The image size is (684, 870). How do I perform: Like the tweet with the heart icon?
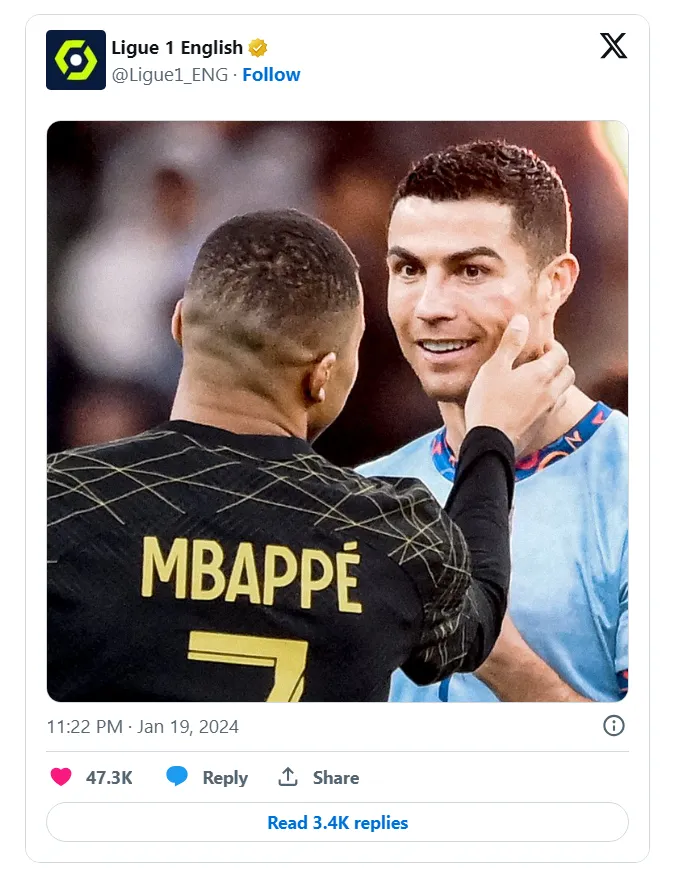61,777
